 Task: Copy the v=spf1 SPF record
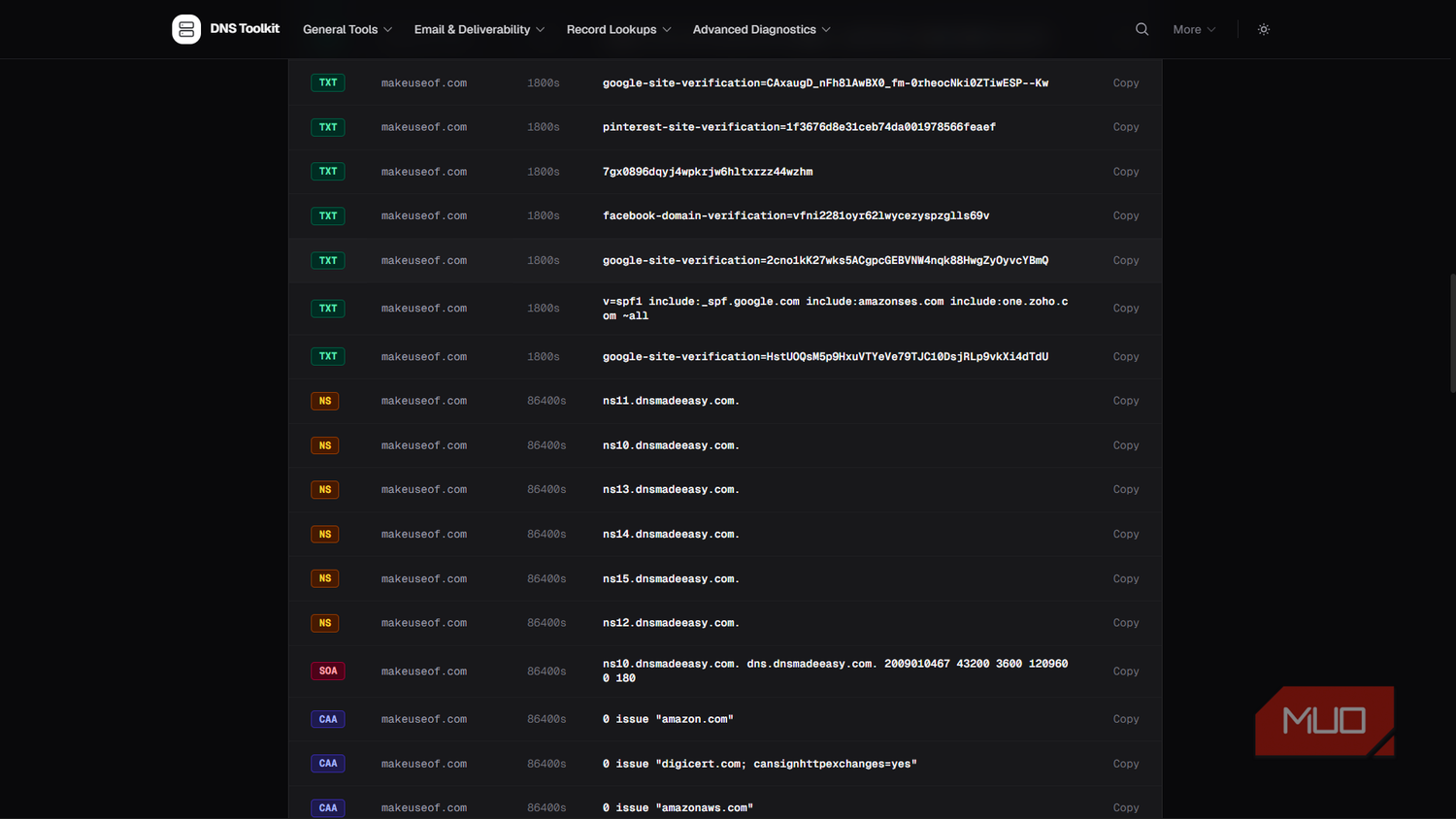pyautogui.click(x=1126, y=309)
